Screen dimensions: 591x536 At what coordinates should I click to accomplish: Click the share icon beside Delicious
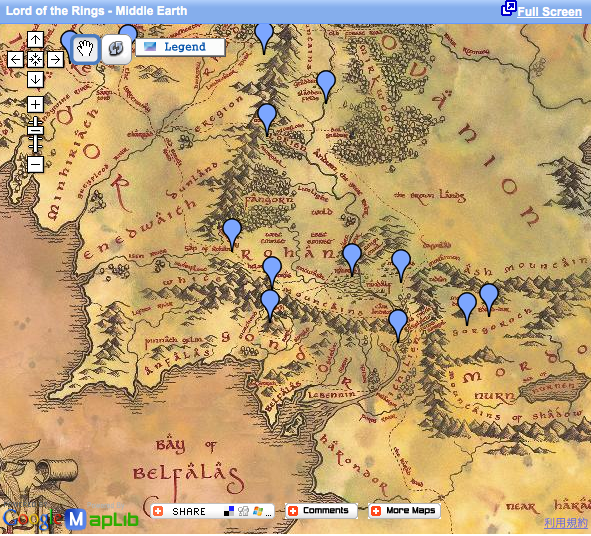pos(243,511)
